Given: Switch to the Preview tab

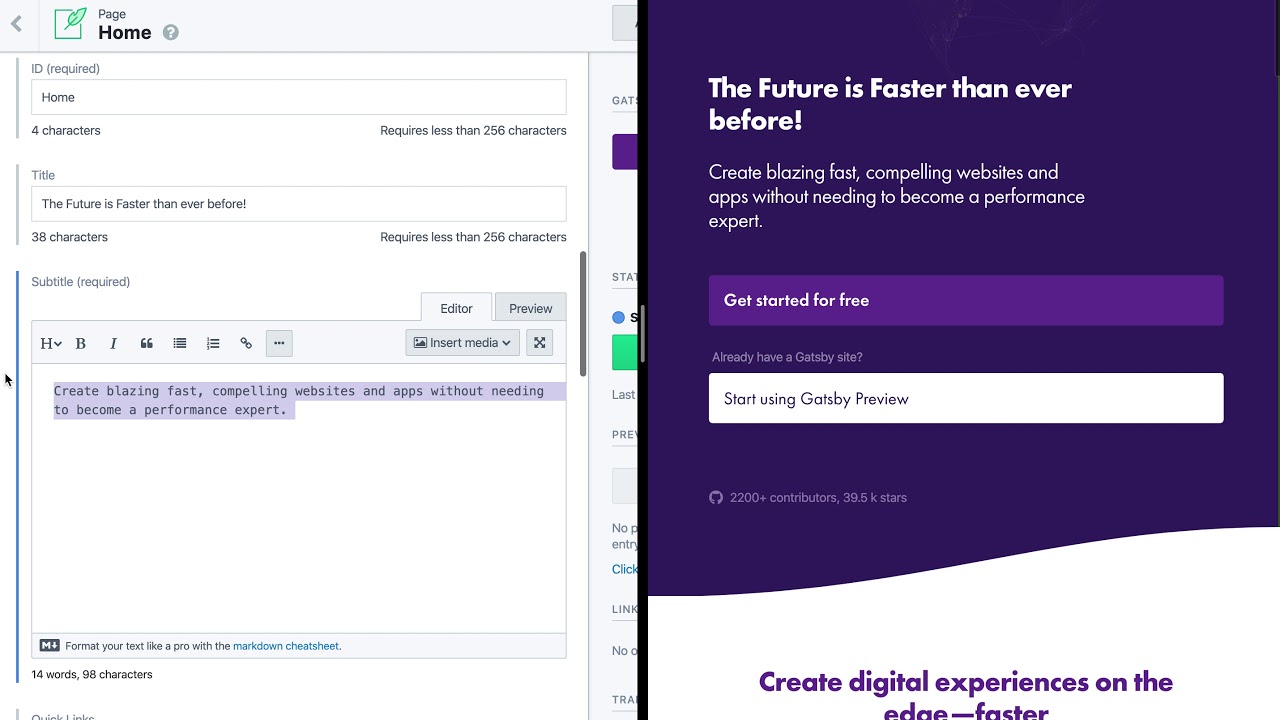Looking at the screenshot, I should 530,308.
